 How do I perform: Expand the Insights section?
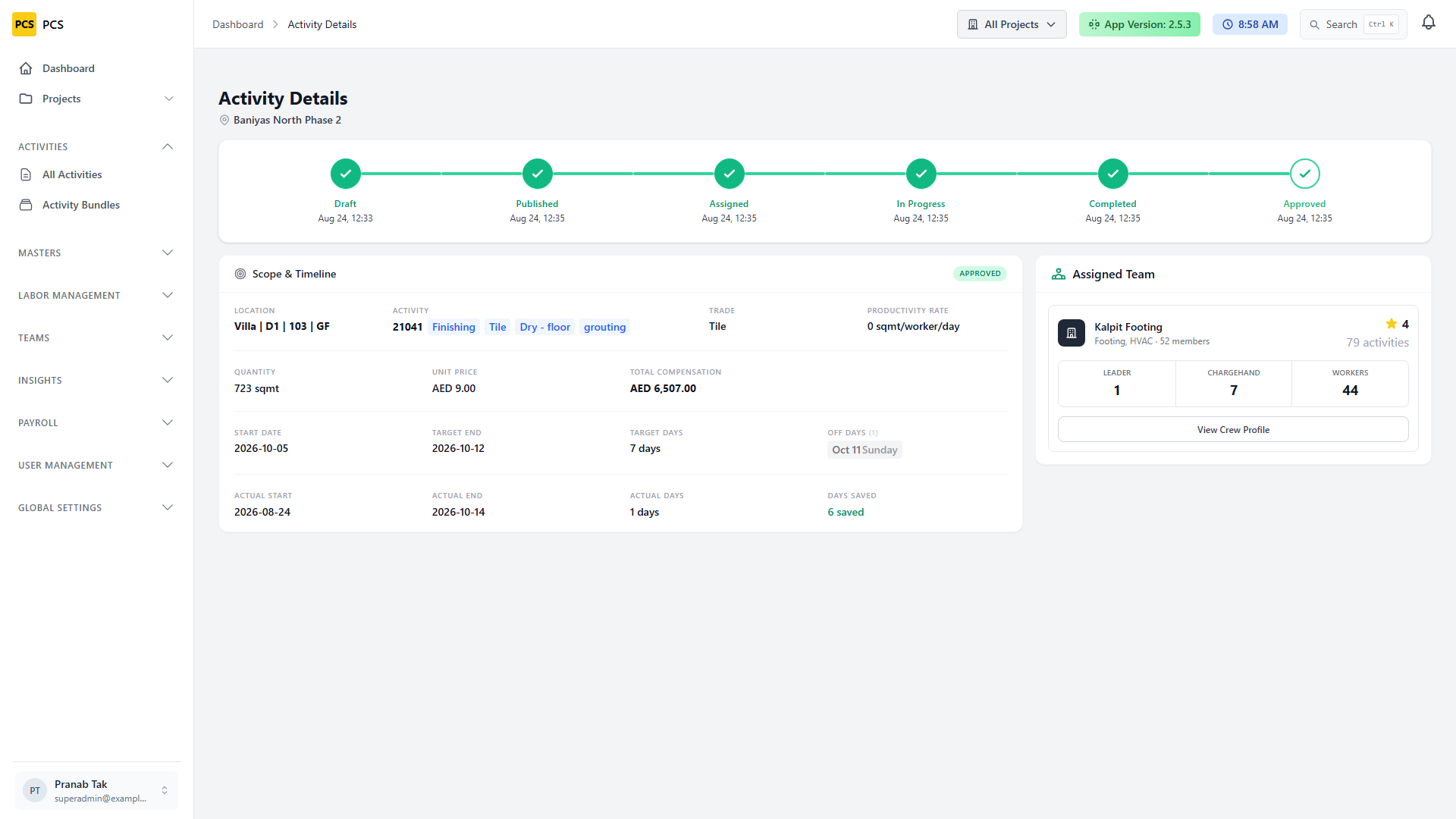[96, 380]
